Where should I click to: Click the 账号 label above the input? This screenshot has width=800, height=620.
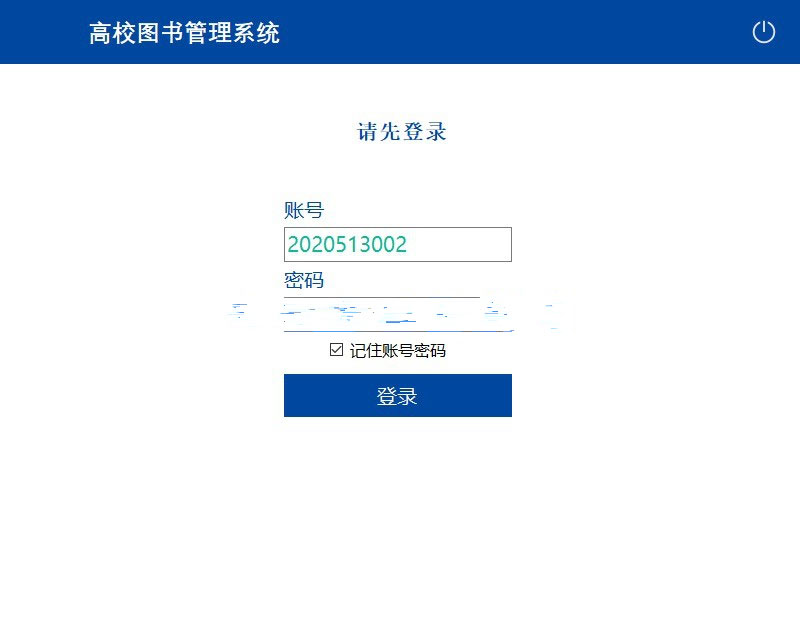304,210
